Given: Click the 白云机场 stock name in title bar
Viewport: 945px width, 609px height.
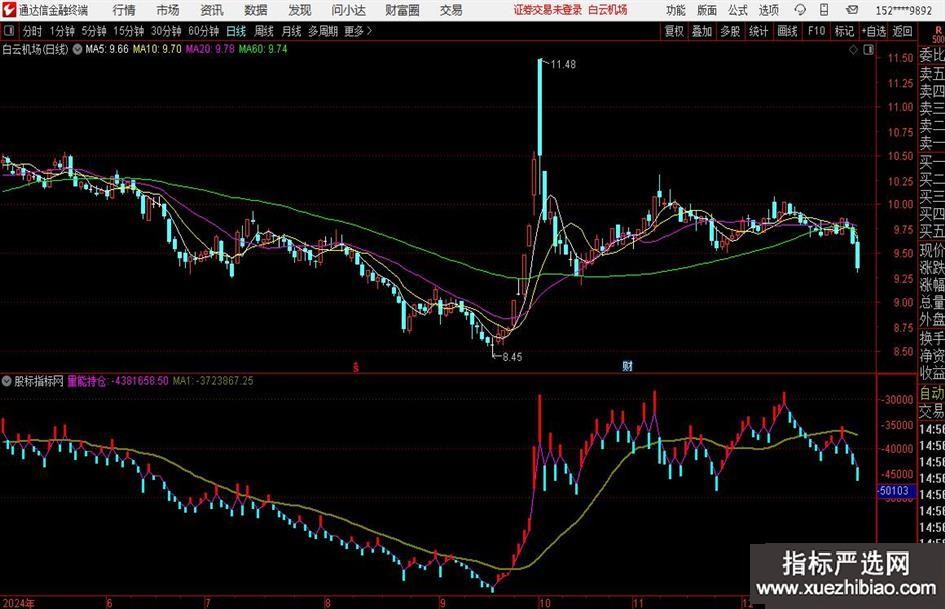Looking at the screenshot, I should [608, 10].
